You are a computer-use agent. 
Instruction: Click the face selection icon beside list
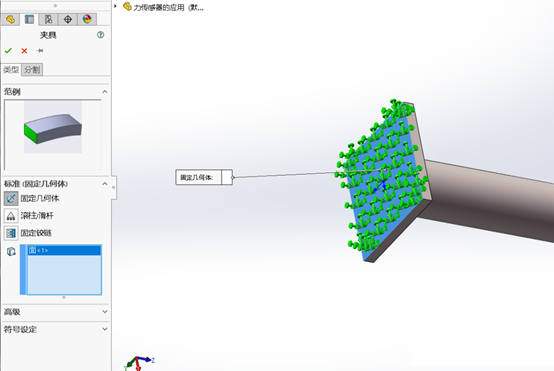[11, 252]
